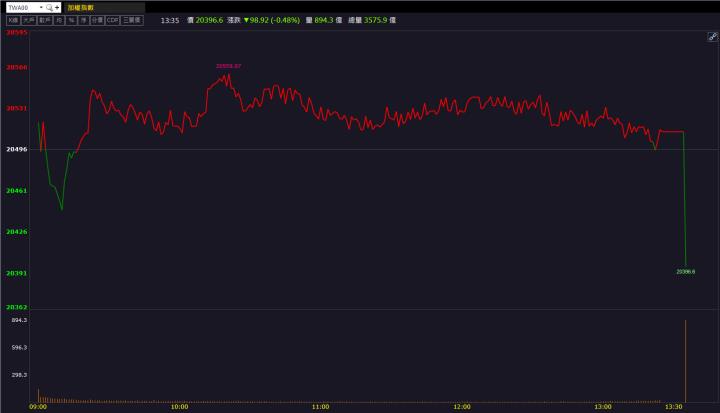Select the 分量 volume button
This screenshot has width=720, height=413.
97,19
